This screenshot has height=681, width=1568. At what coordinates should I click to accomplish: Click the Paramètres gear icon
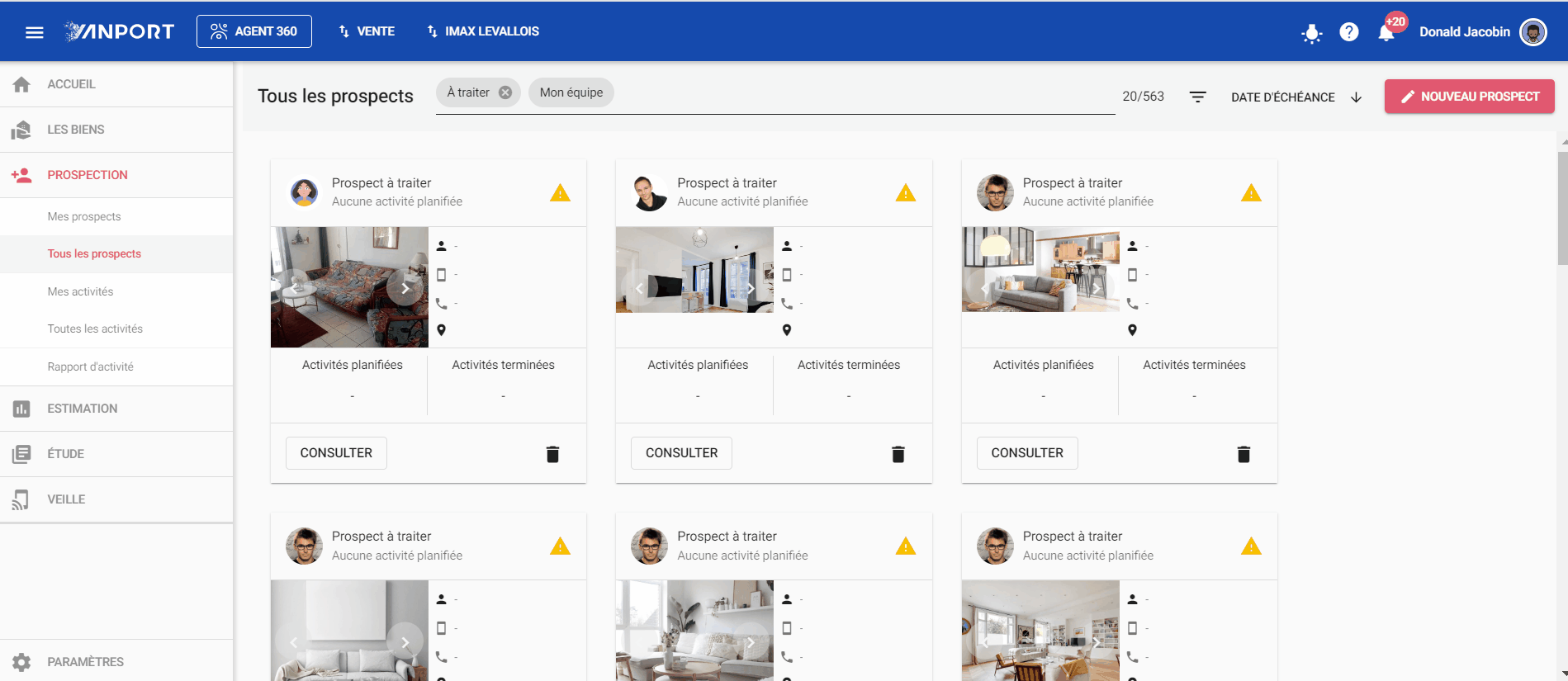21,662
